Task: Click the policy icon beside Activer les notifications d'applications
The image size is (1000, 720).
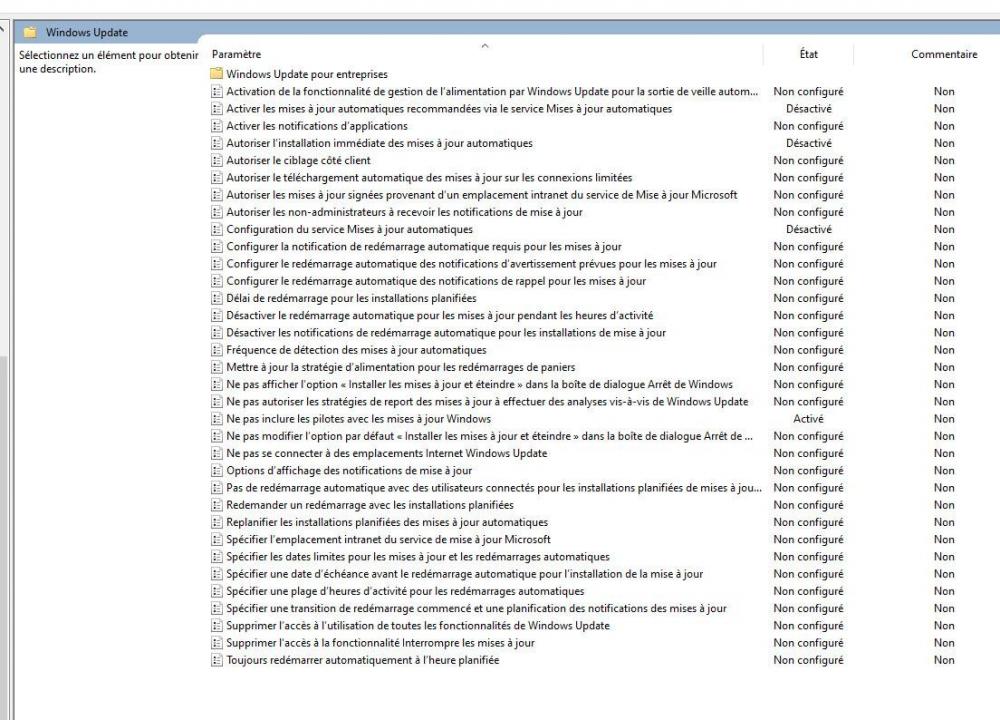Action: tap(217, 126)
